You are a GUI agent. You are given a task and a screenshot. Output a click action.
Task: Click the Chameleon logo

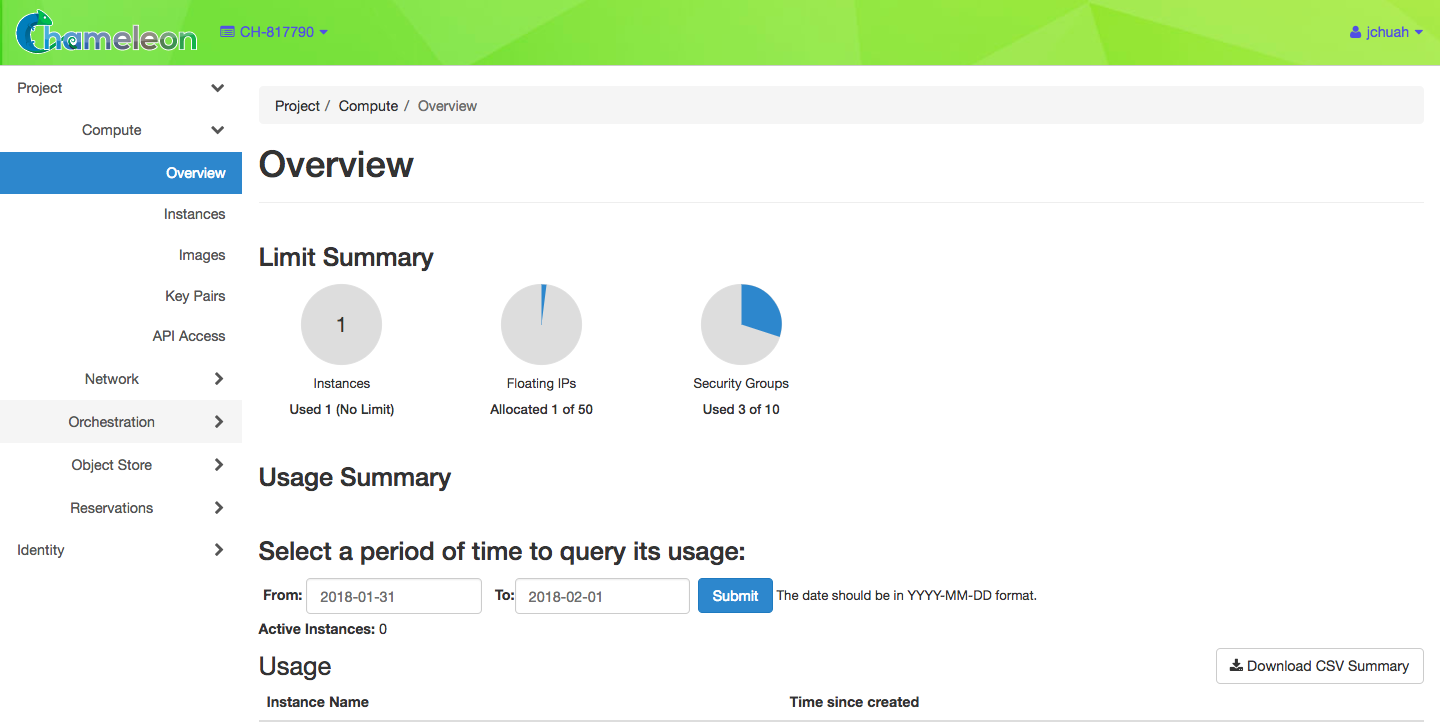point(106,32)
